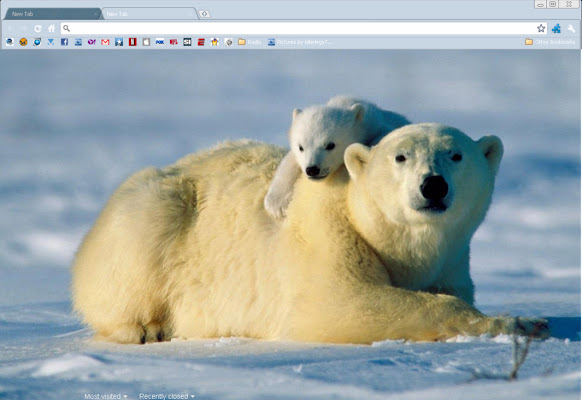The height and width of the screenshot is (400, 582).
Task: Switch to the second New Tab tab
Action: pos(148,14)
